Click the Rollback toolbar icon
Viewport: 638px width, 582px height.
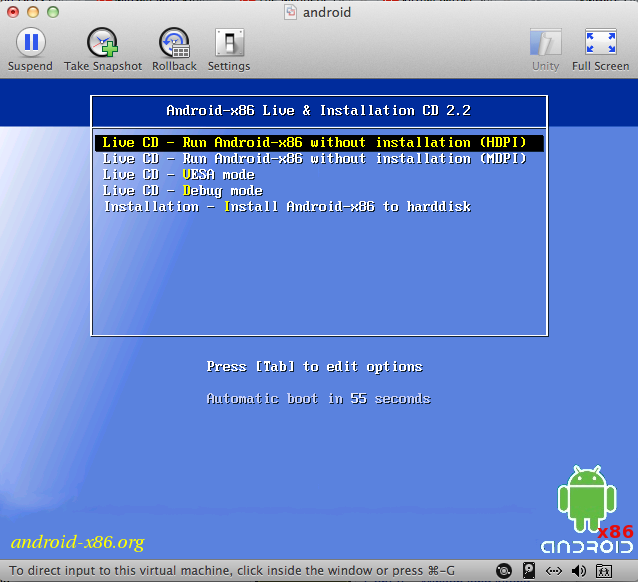pos(174,49)
